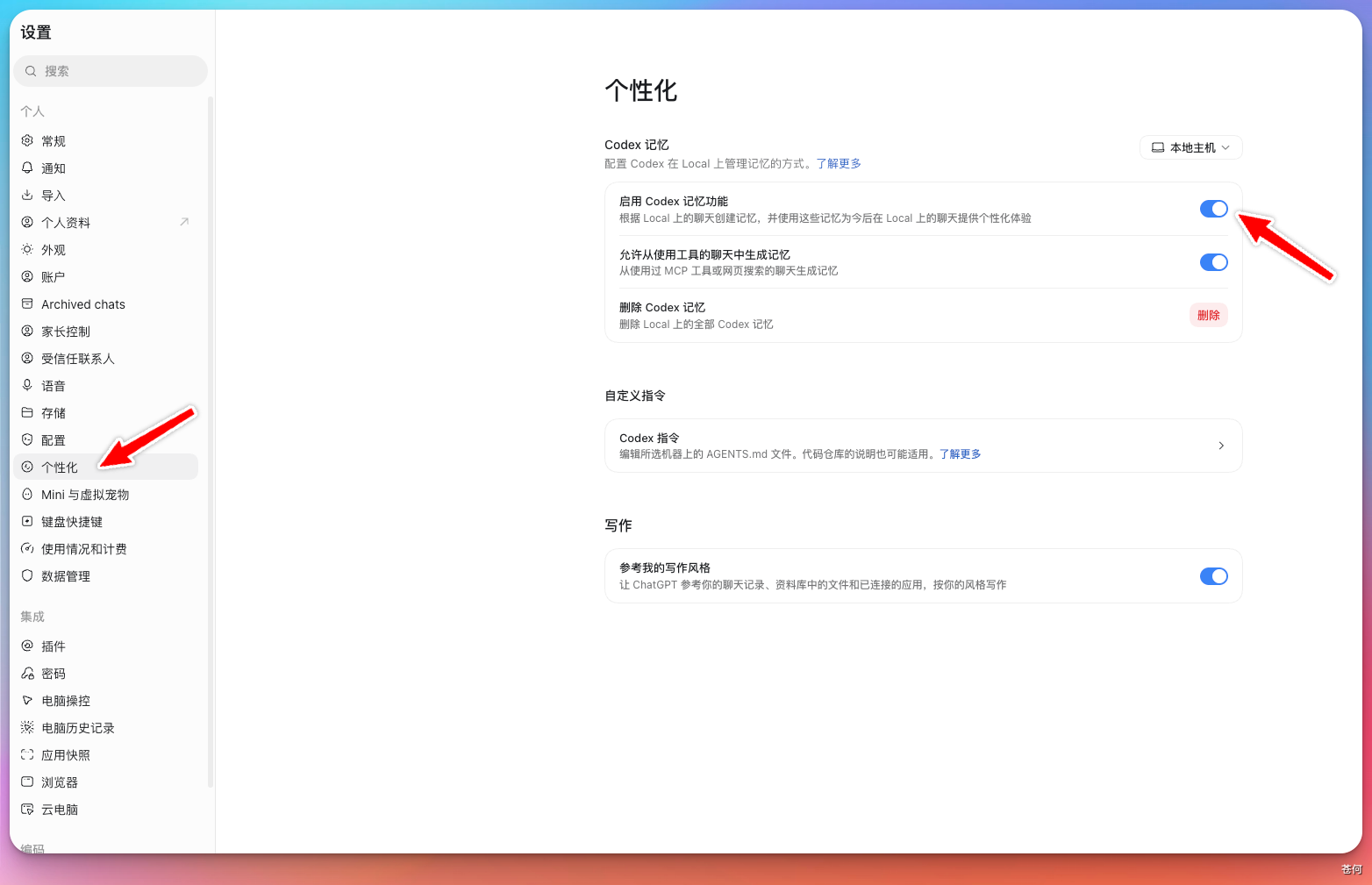This screenshot has height=885, width=1372.
Task: Toggle 参考我的写作风格 switch
Action: click(x=1214, y=576)
